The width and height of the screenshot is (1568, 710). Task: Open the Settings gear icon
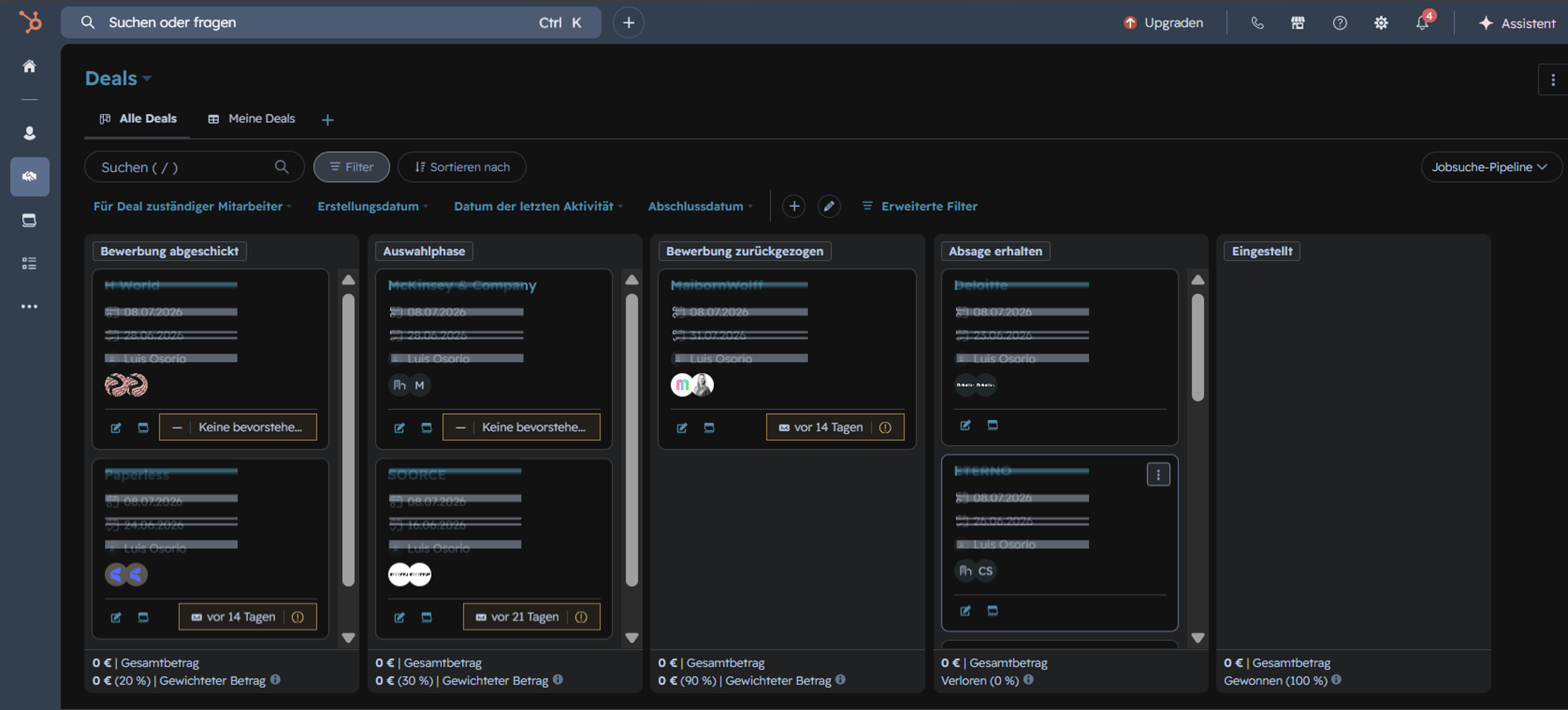click(1381, 23)
